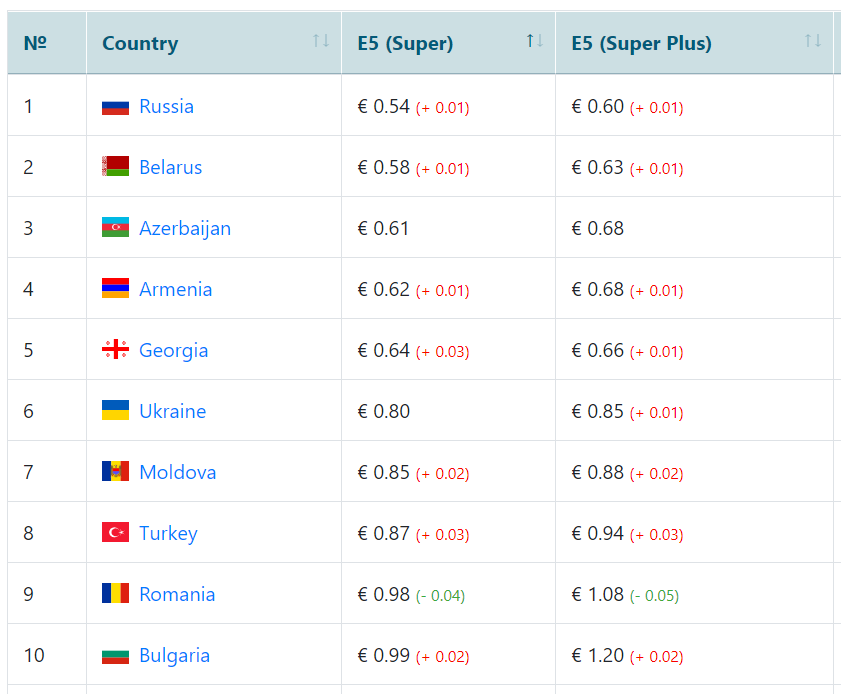Sort by E5 (Super) arrows icon

535,41
